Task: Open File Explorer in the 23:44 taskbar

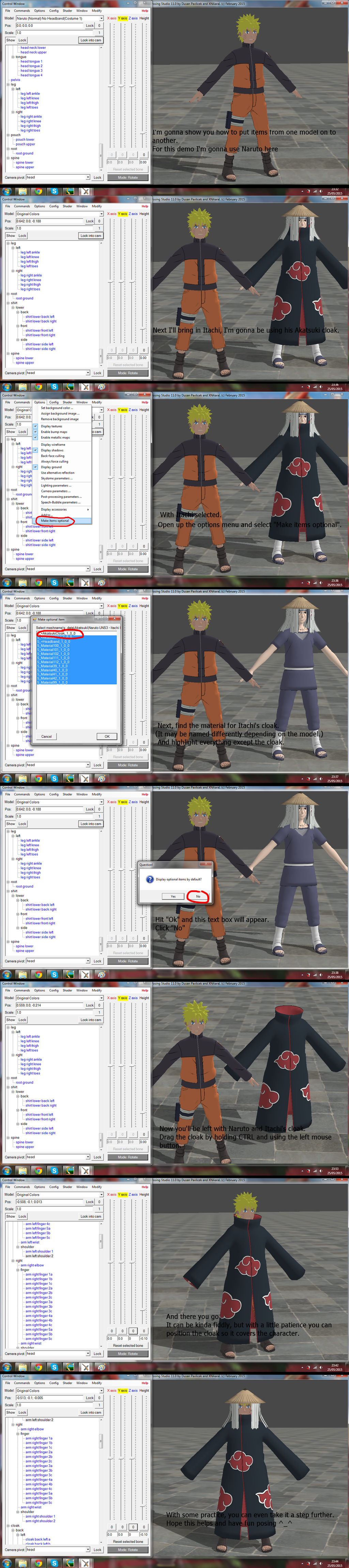Action: click(22, 1563)
